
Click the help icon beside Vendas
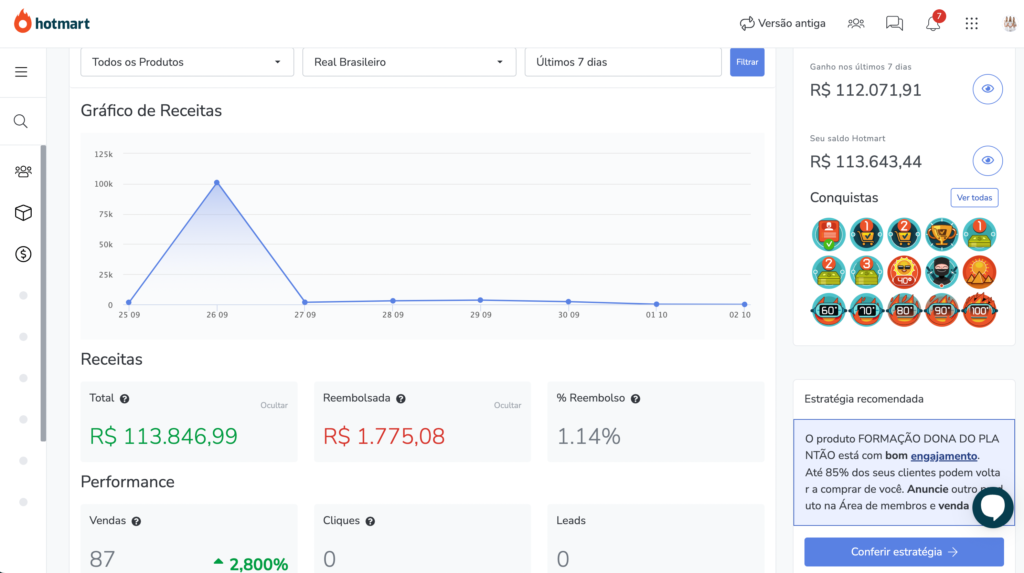[136, 521]
